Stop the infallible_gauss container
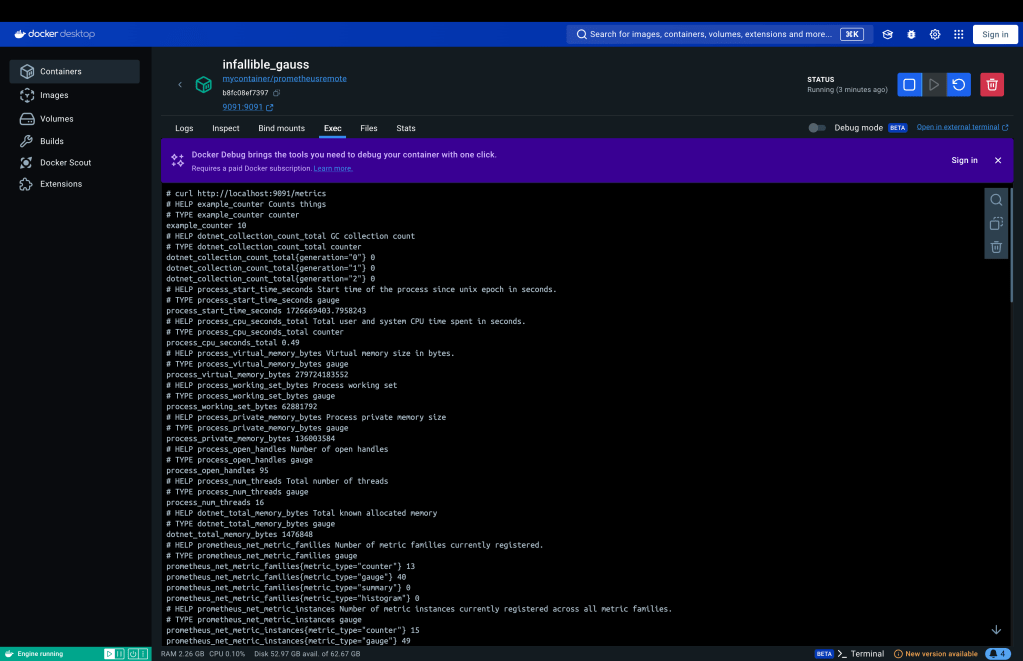 909,85
